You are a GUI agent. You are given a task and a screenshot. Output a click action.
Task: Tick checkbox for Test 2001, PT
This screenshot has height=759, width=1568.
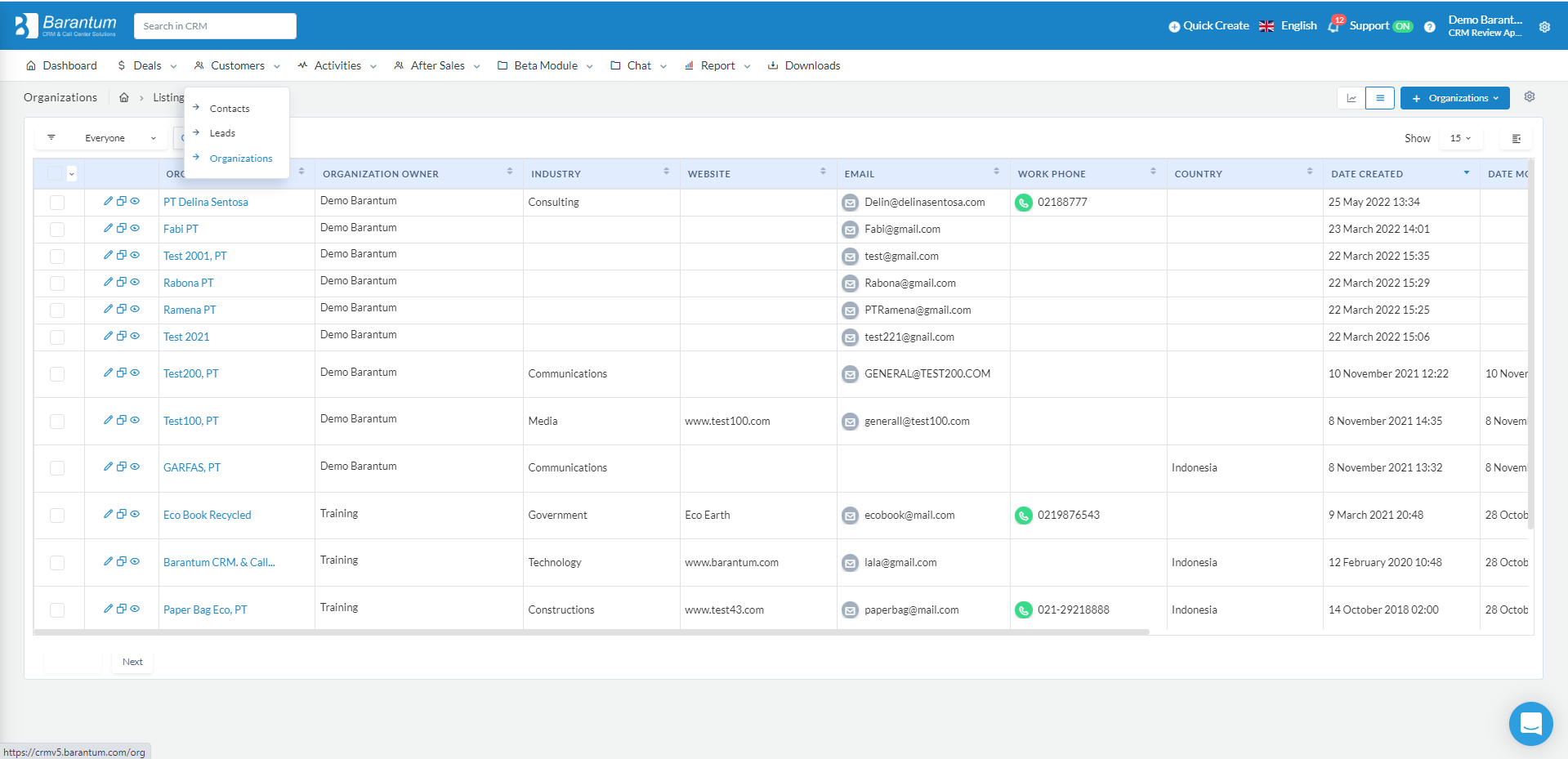57,257
